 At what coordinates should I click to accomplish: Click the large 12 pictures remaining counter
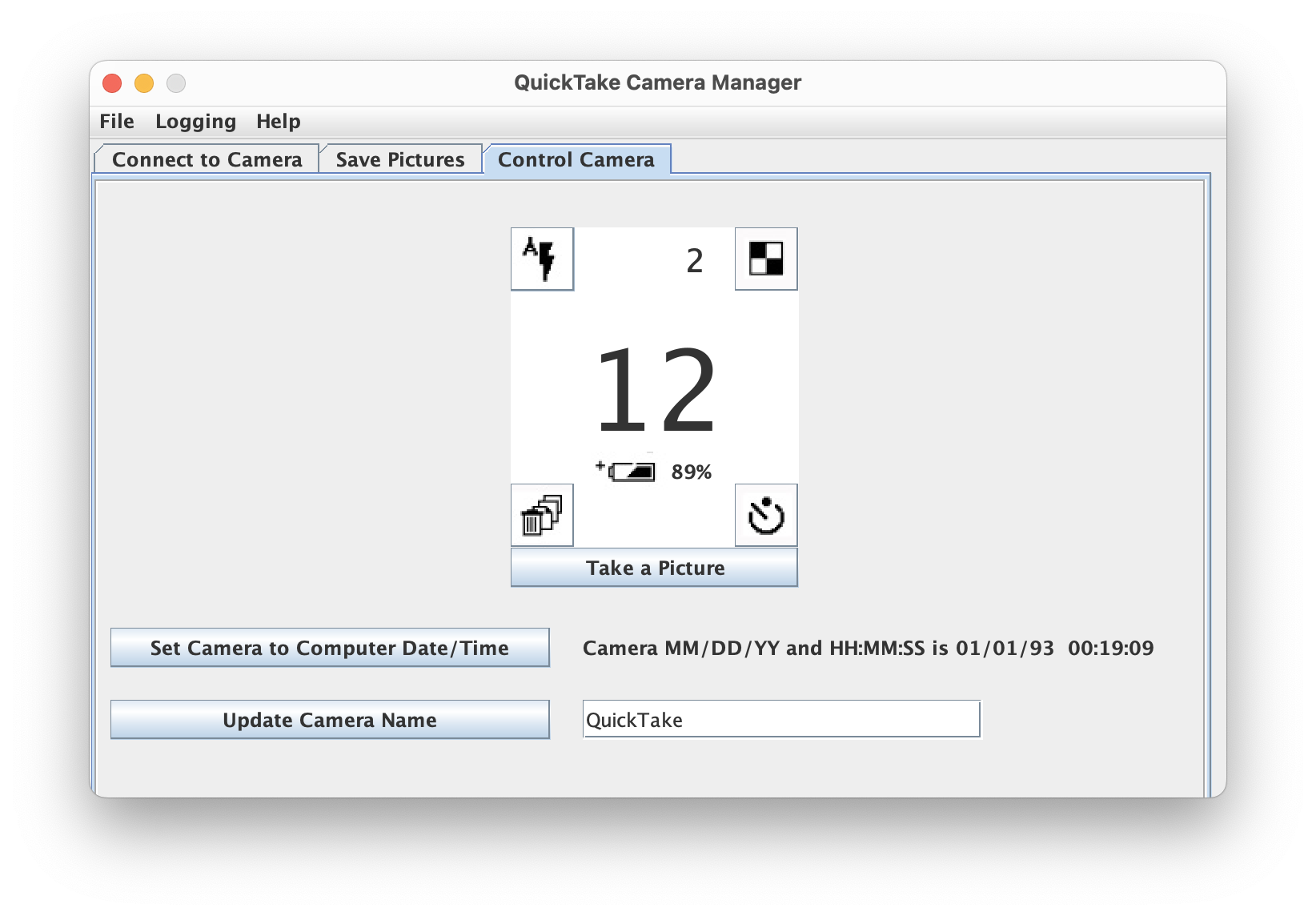655,391
